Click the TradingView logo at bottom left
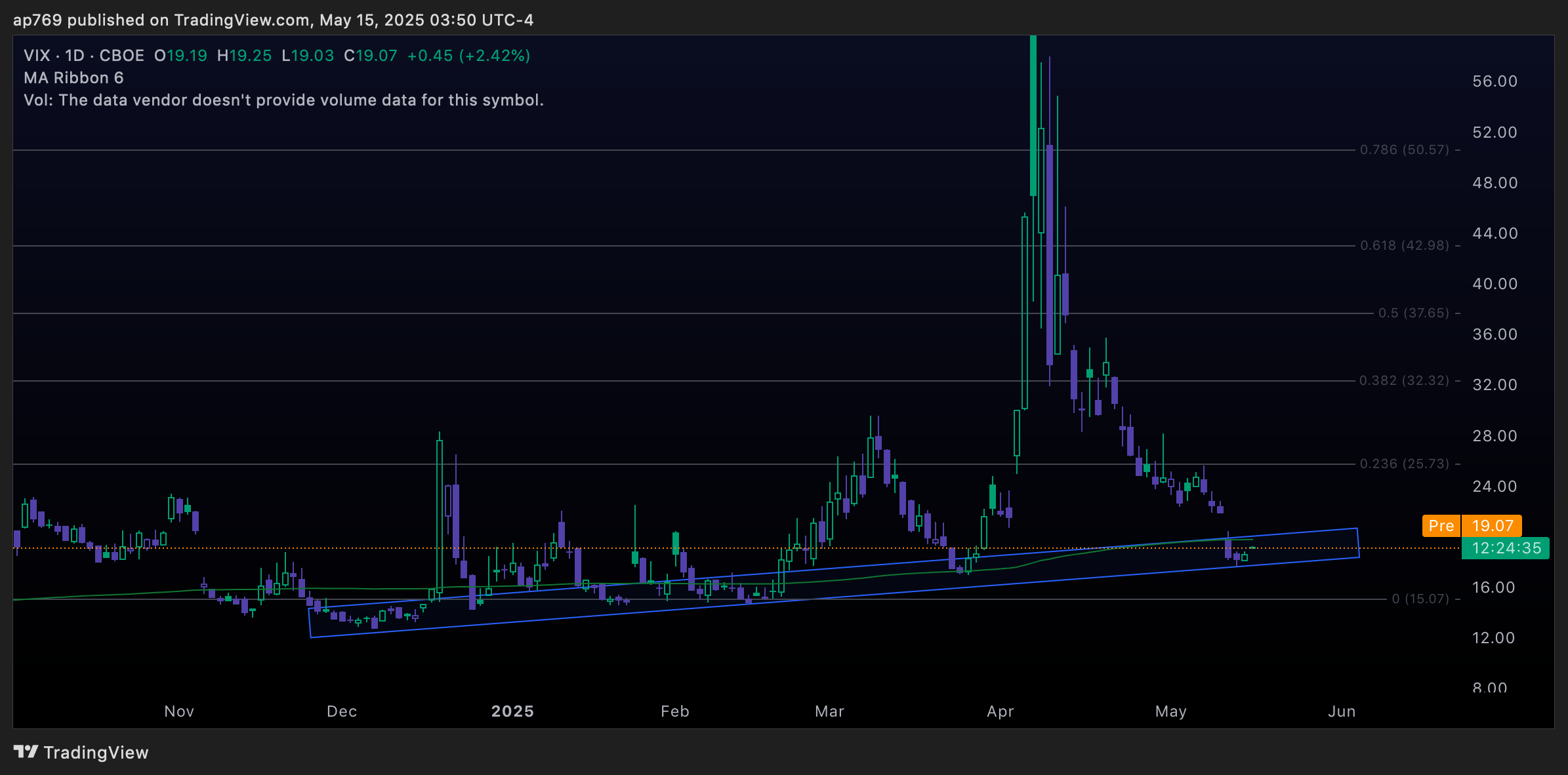The image size is (1568, 775). pos(81,752)
